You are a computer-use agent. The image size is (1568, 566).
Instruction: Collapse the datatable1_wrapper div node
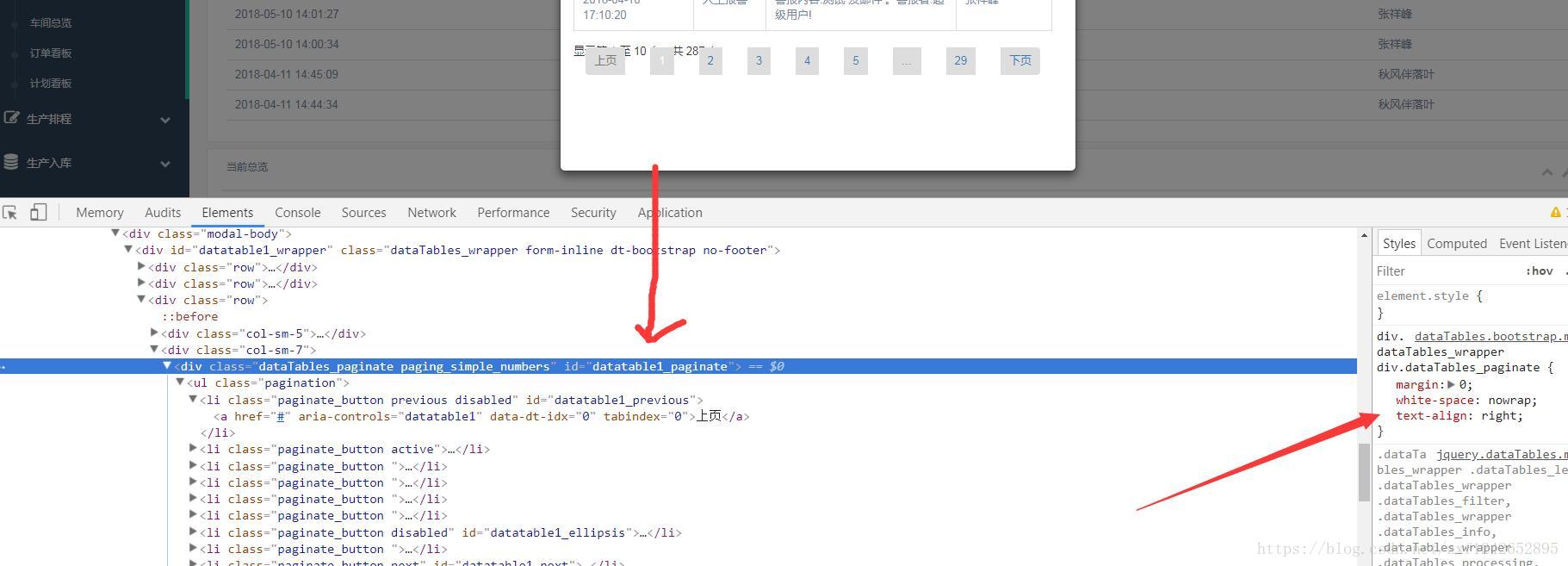pos(128,250)
